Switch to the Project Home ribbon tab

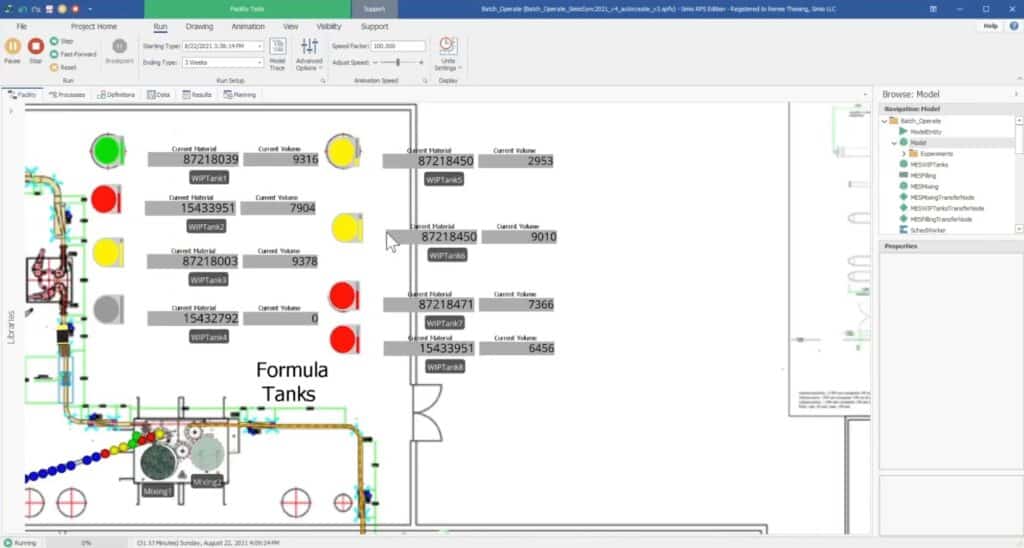point(94,27)
